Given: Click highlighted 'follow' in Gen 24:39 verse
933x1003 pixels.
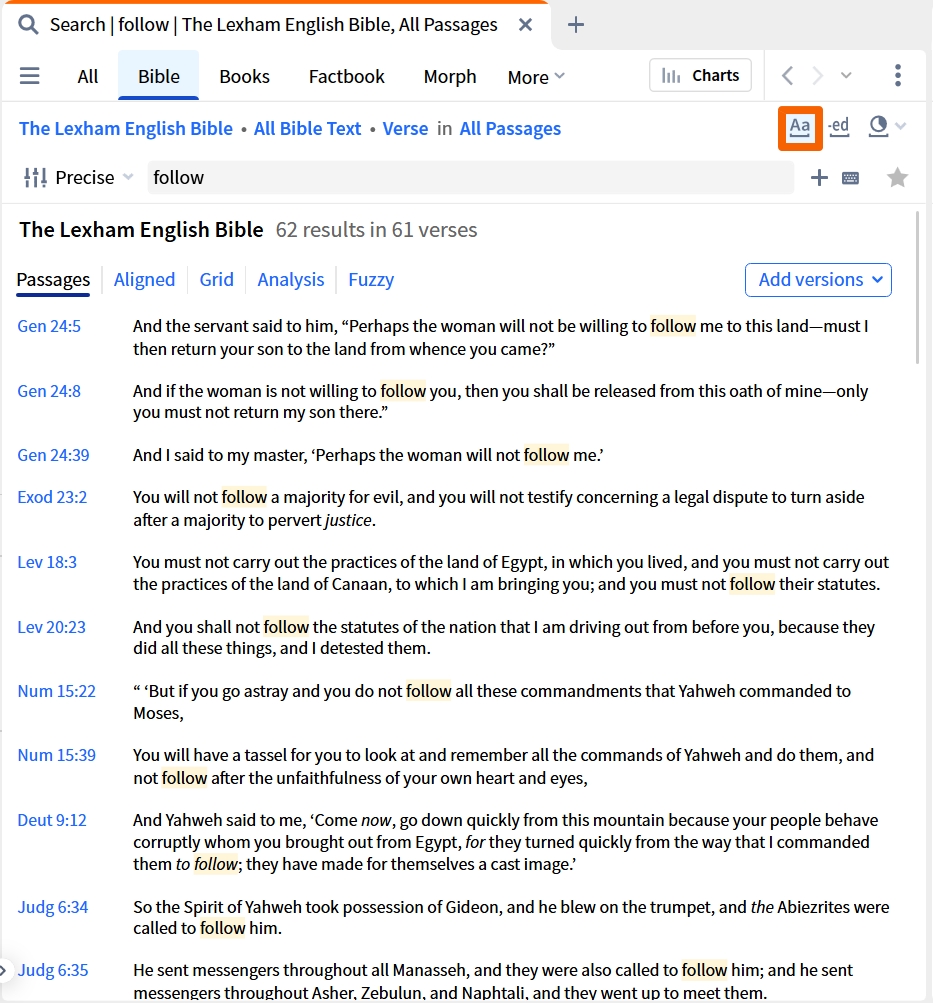Looking at the screenshot, I should click(x=546, y=455).
